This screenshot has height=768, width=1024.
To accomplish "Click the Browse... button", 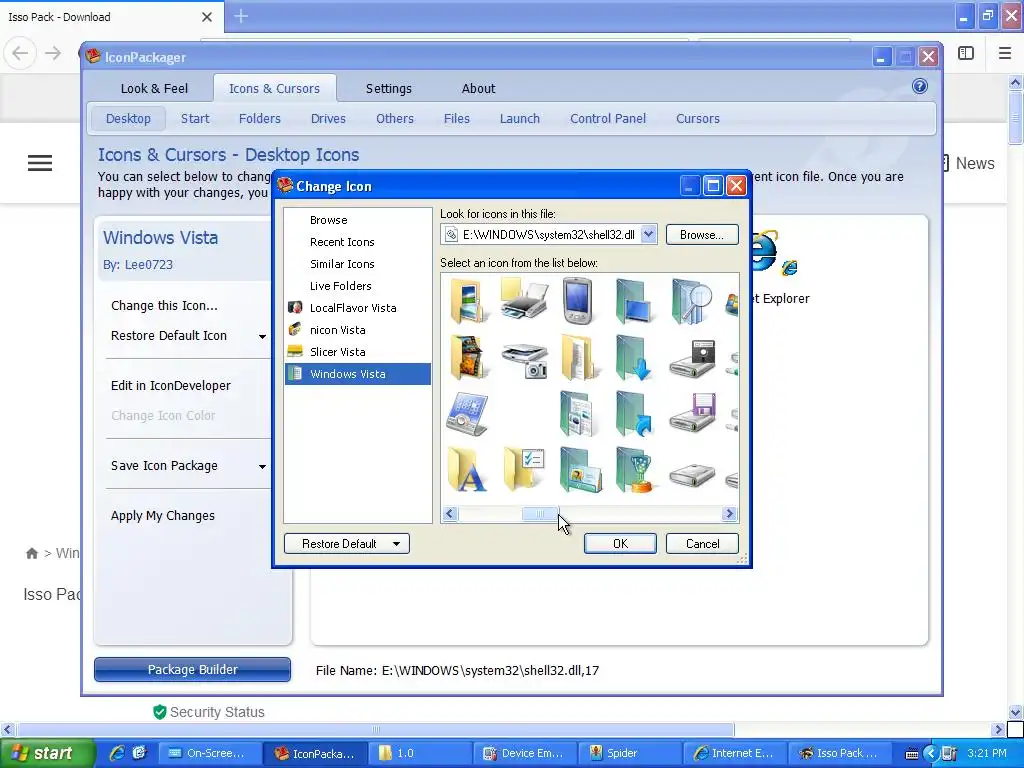I will [x=702, y=234].
